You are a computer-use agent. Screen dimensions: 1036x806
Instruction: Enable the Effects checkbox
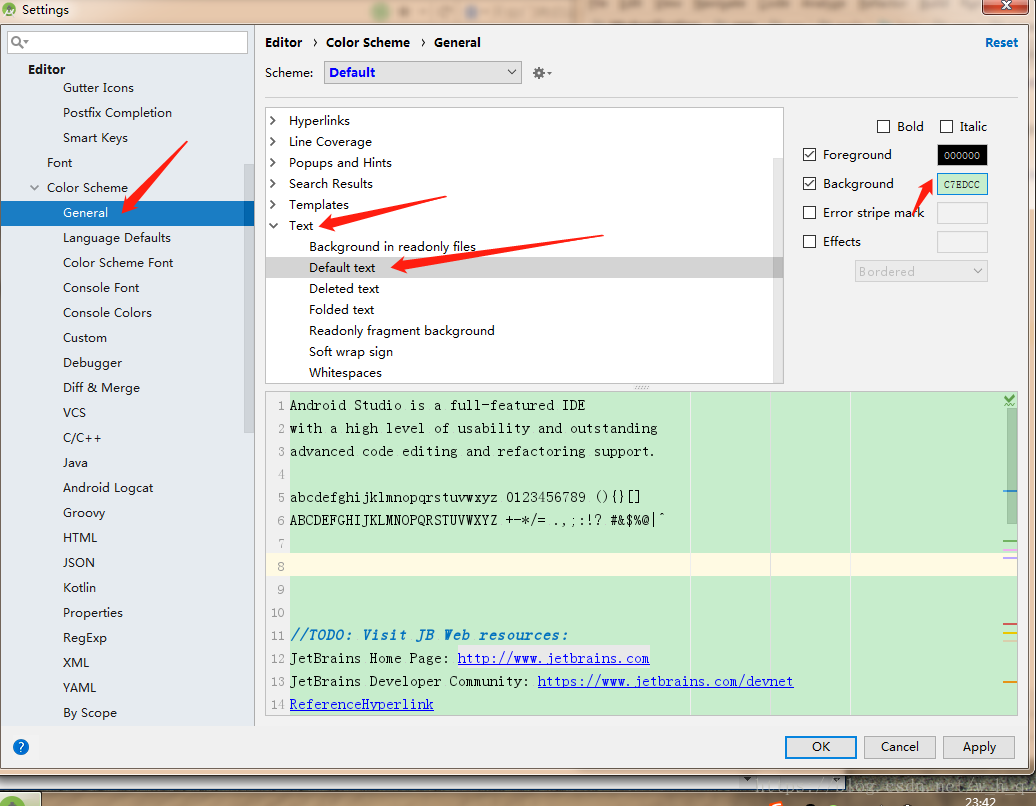809,242
